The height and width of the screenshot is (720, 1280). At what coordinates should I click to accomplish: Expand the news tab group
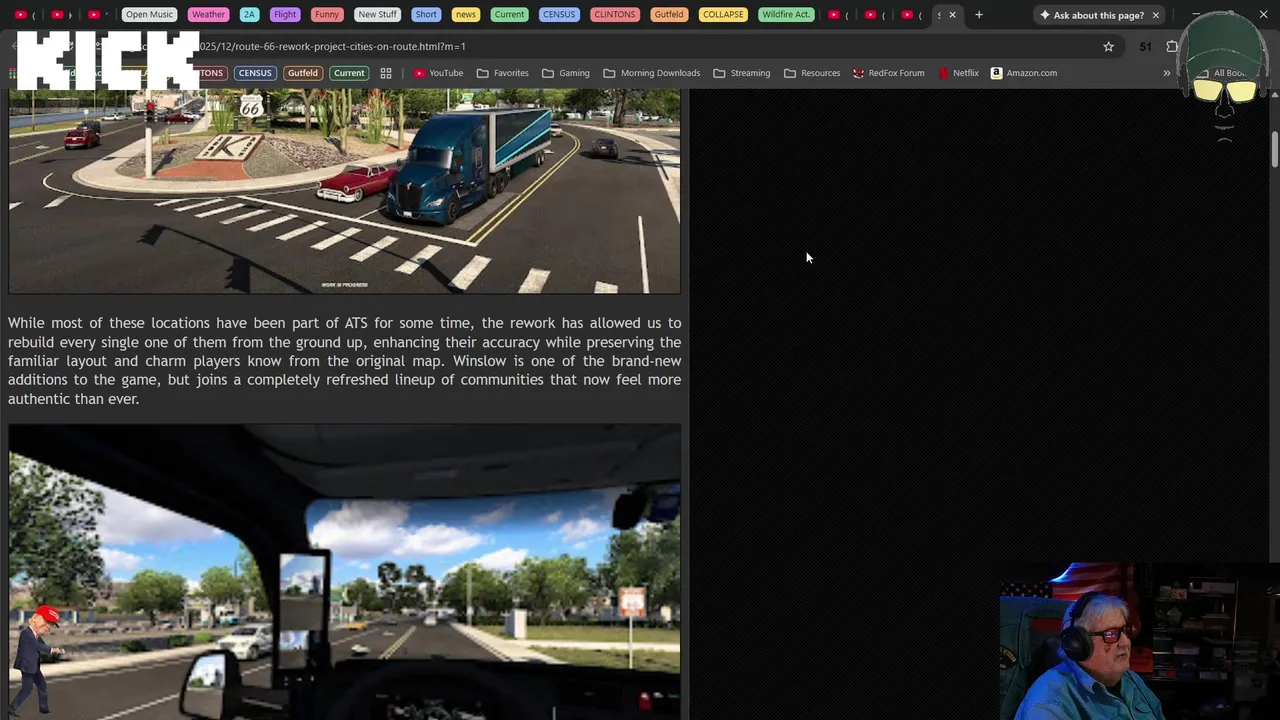tap(466, 15)
